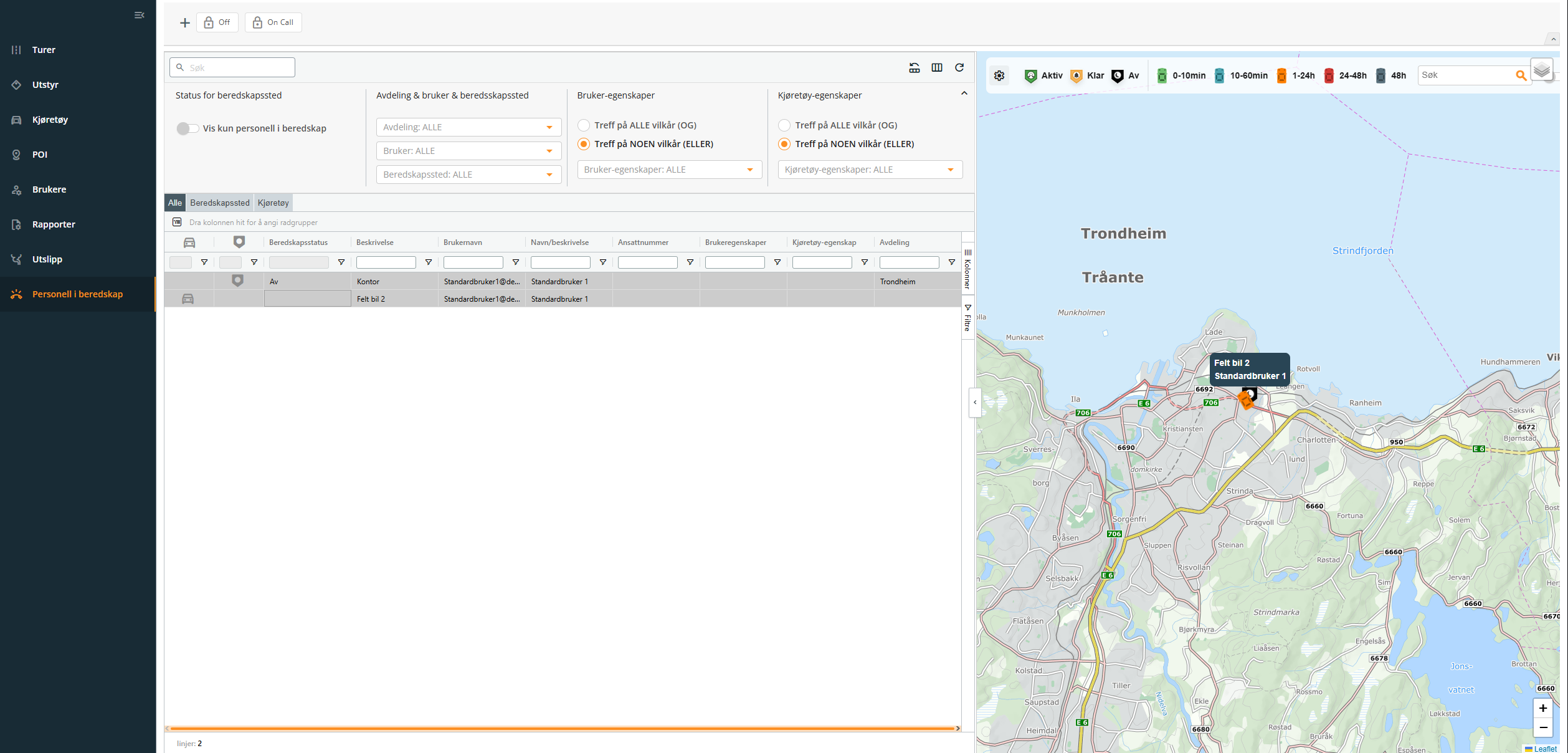Image resolution: width=1568 pixels, height=753 pixels.
Task: Open Bruker-egenskaper: ALLE dropdown
Action: (670, 170)
